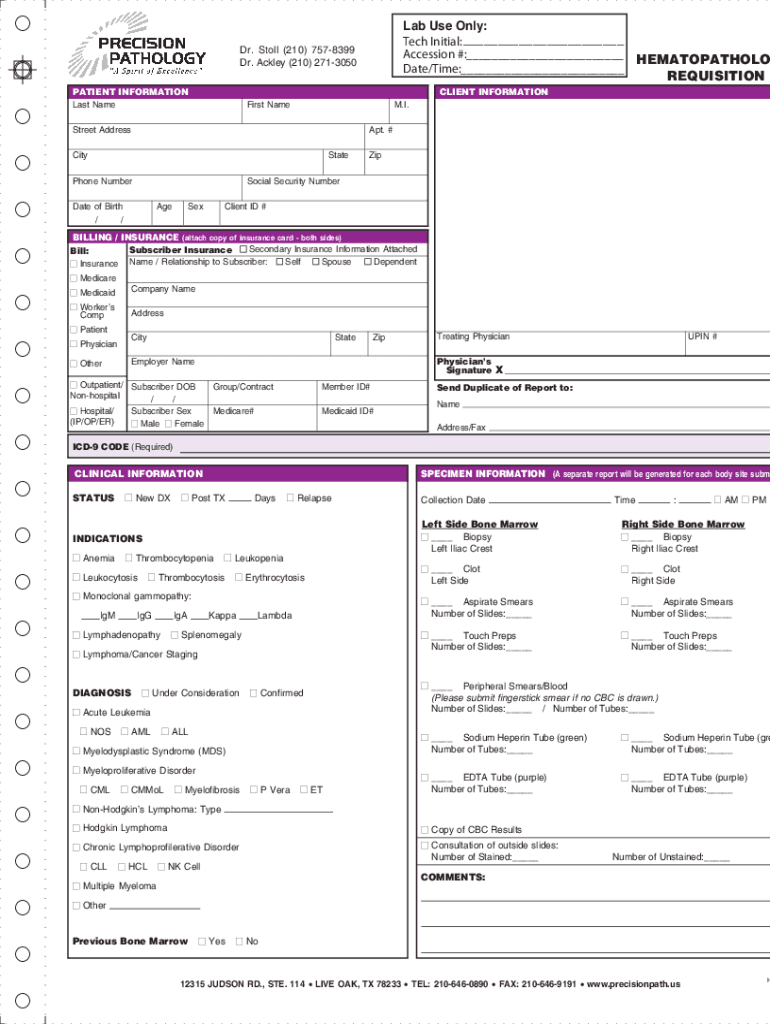This screenshot has width=770, height=1024.
Task: Tick the AM checkbox for collection time
Action: point(718,500)
